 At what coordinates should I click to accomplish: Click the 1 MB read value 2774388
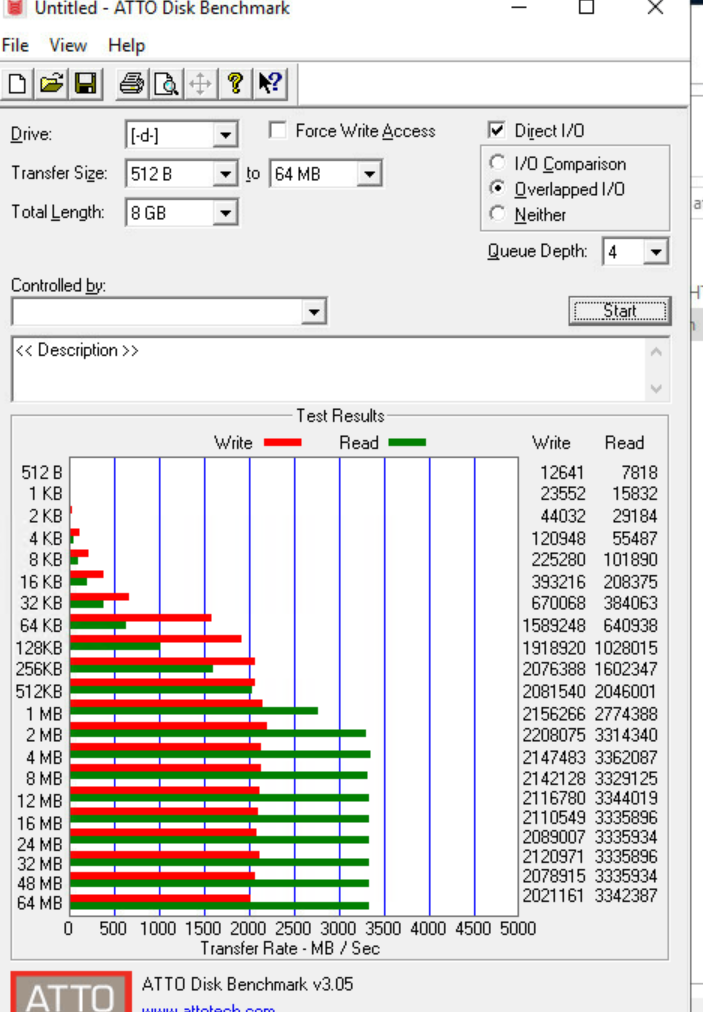tap(626, 714)
